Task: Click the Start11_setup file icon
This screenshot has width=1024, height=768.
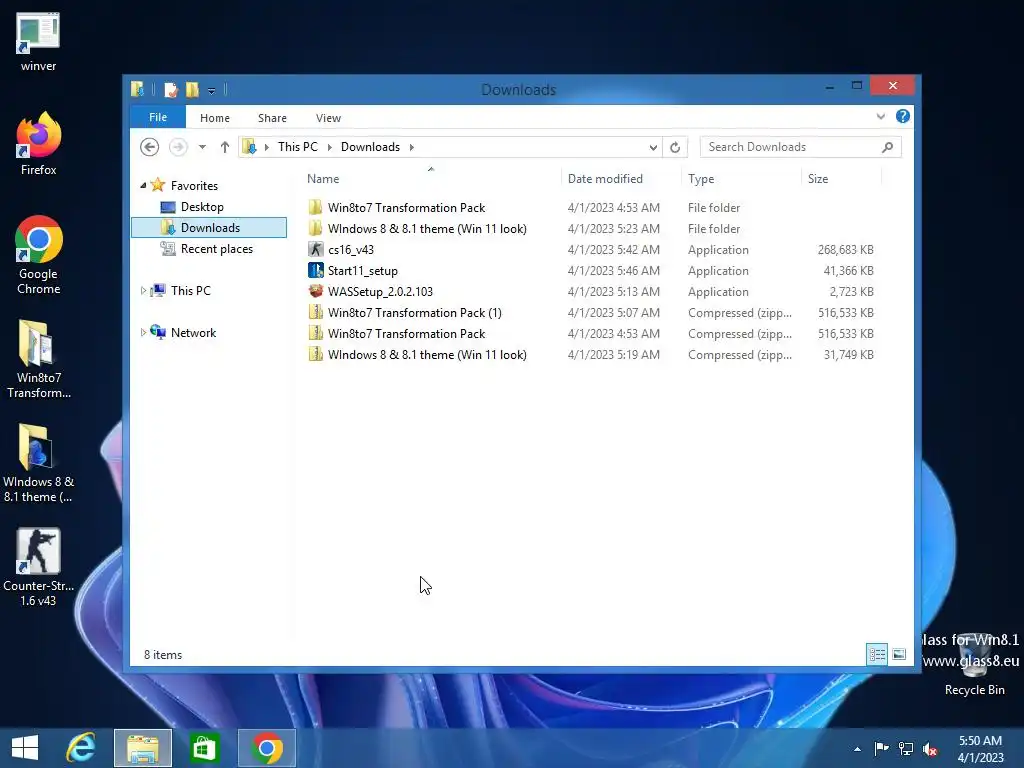Action: (315, 270)
